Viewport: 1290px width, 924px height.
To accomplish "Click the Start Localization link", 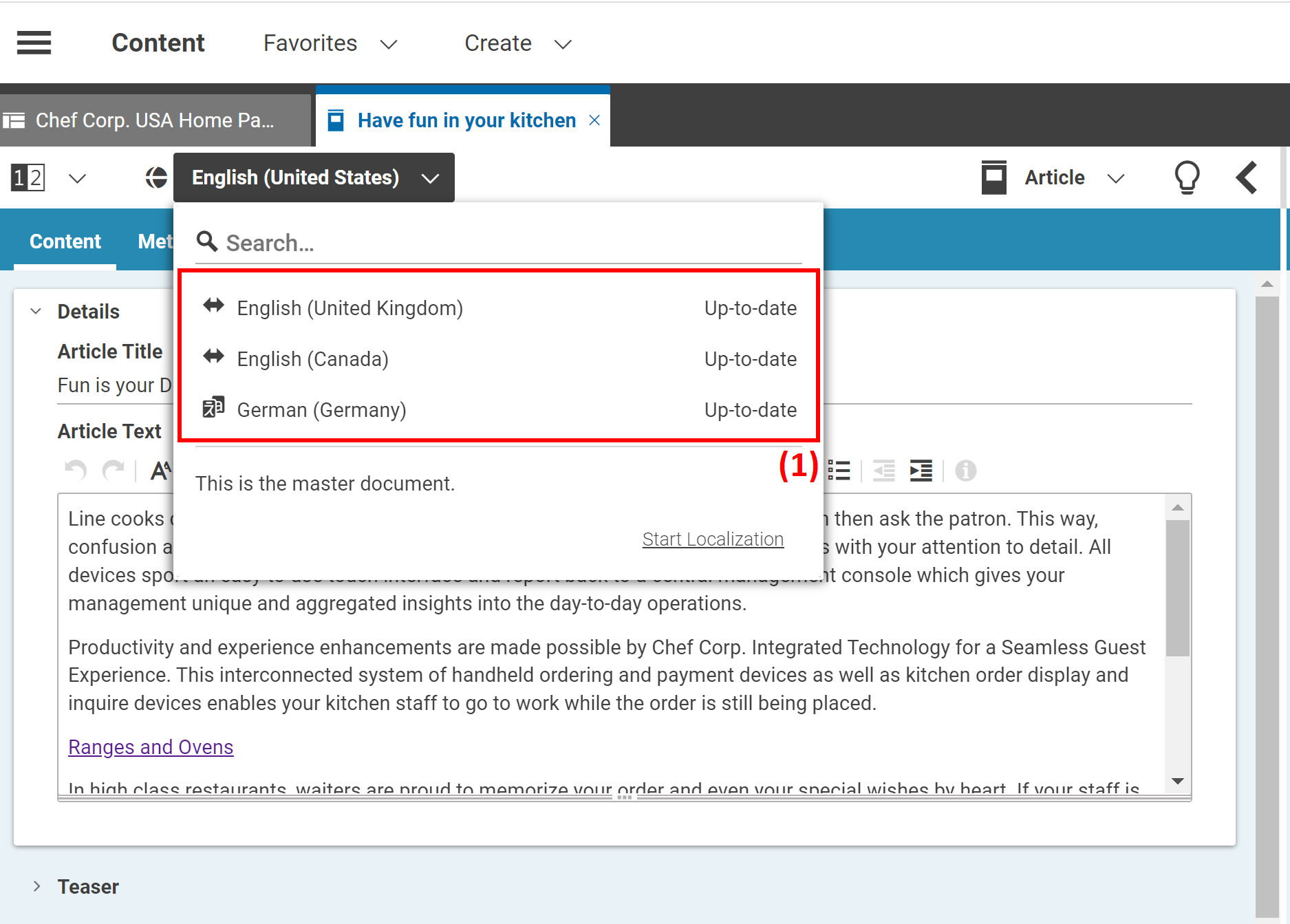I will click(713, 539).
